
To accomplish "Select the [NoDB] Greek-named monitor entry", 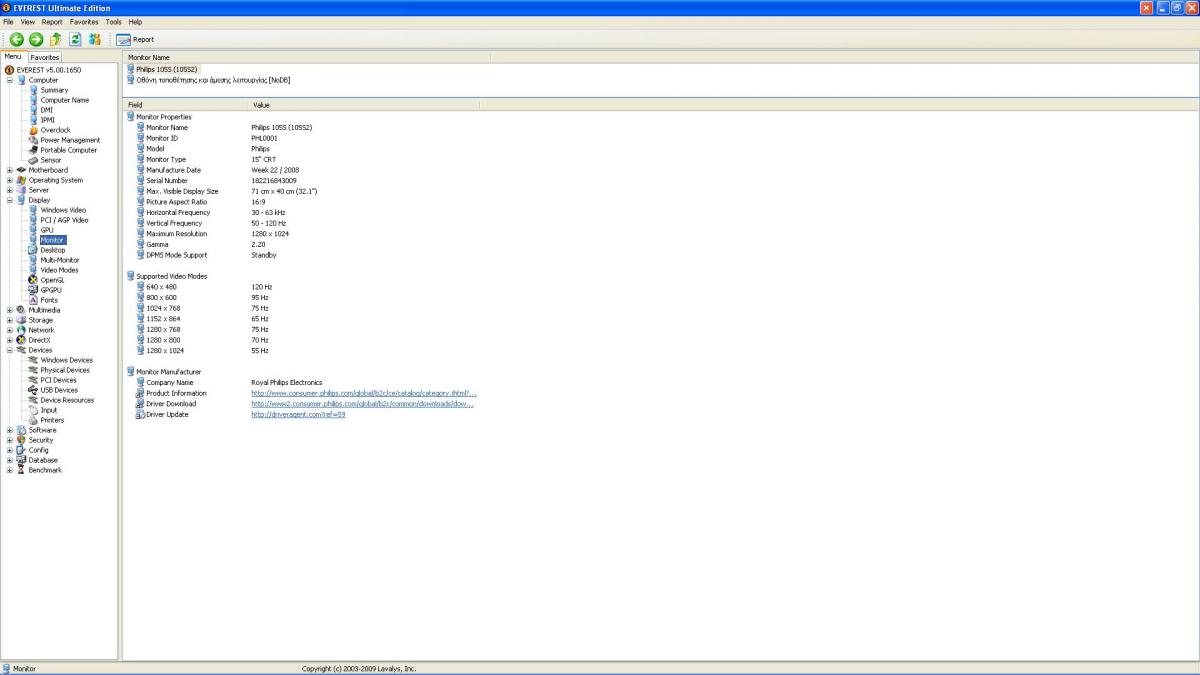I will (213, 80).
